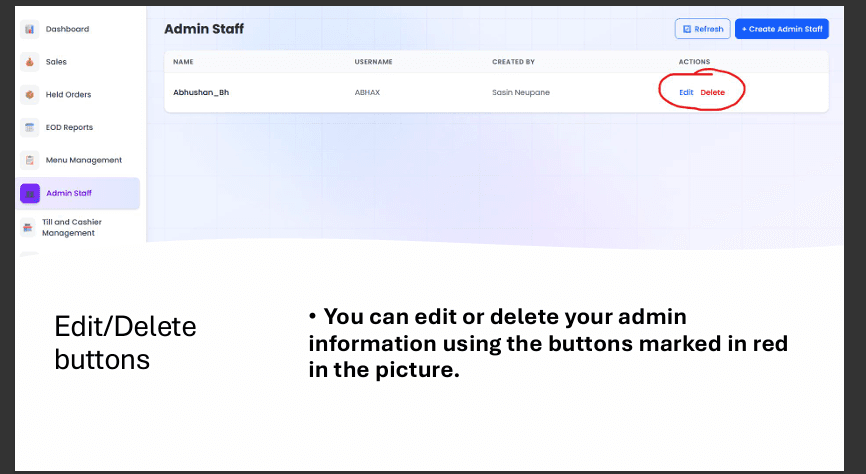Click the Username column header

(373, 62)
